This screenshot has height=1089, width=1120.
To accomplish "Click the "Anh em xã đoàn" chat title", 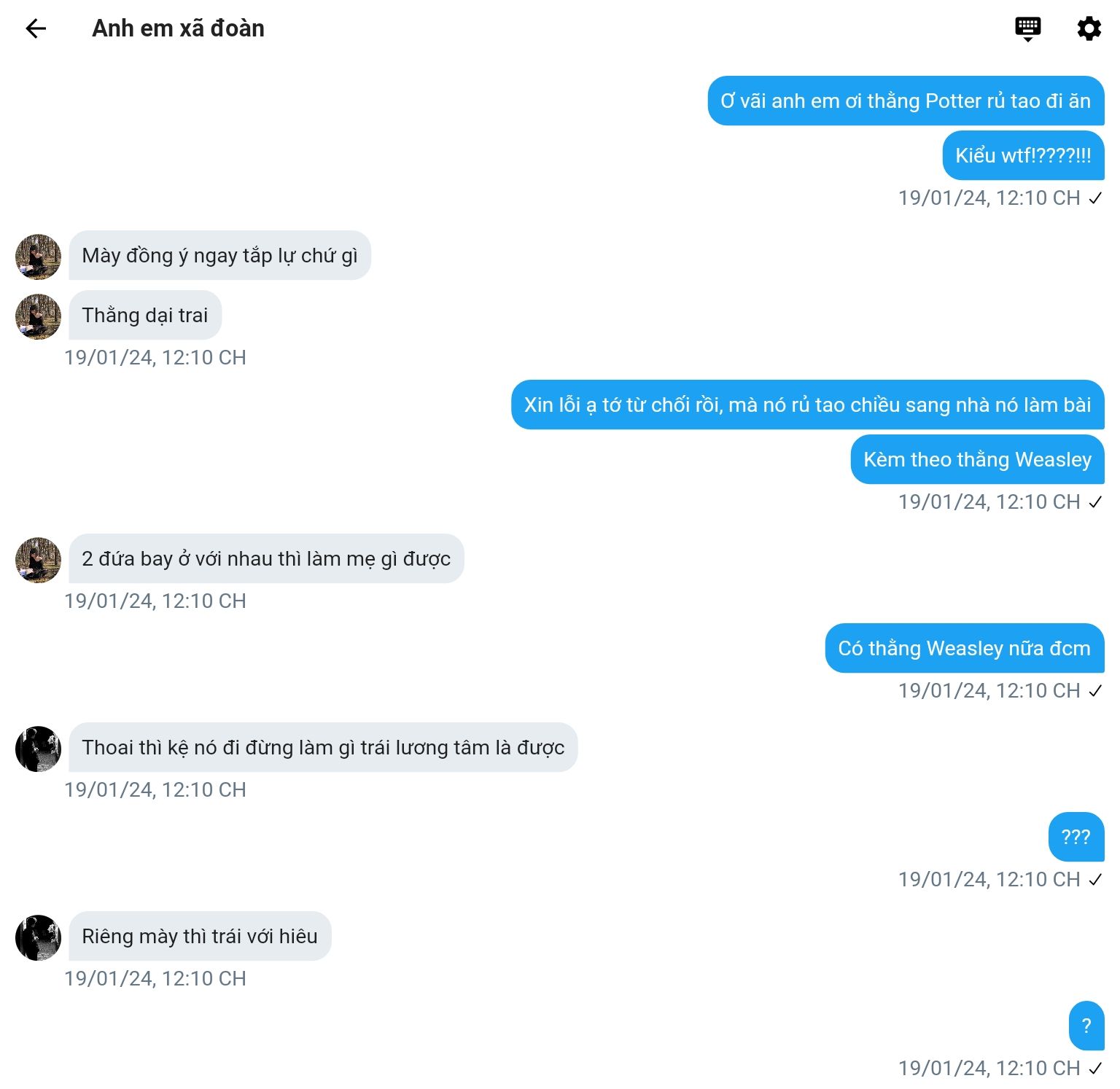I will pos(178,28).
